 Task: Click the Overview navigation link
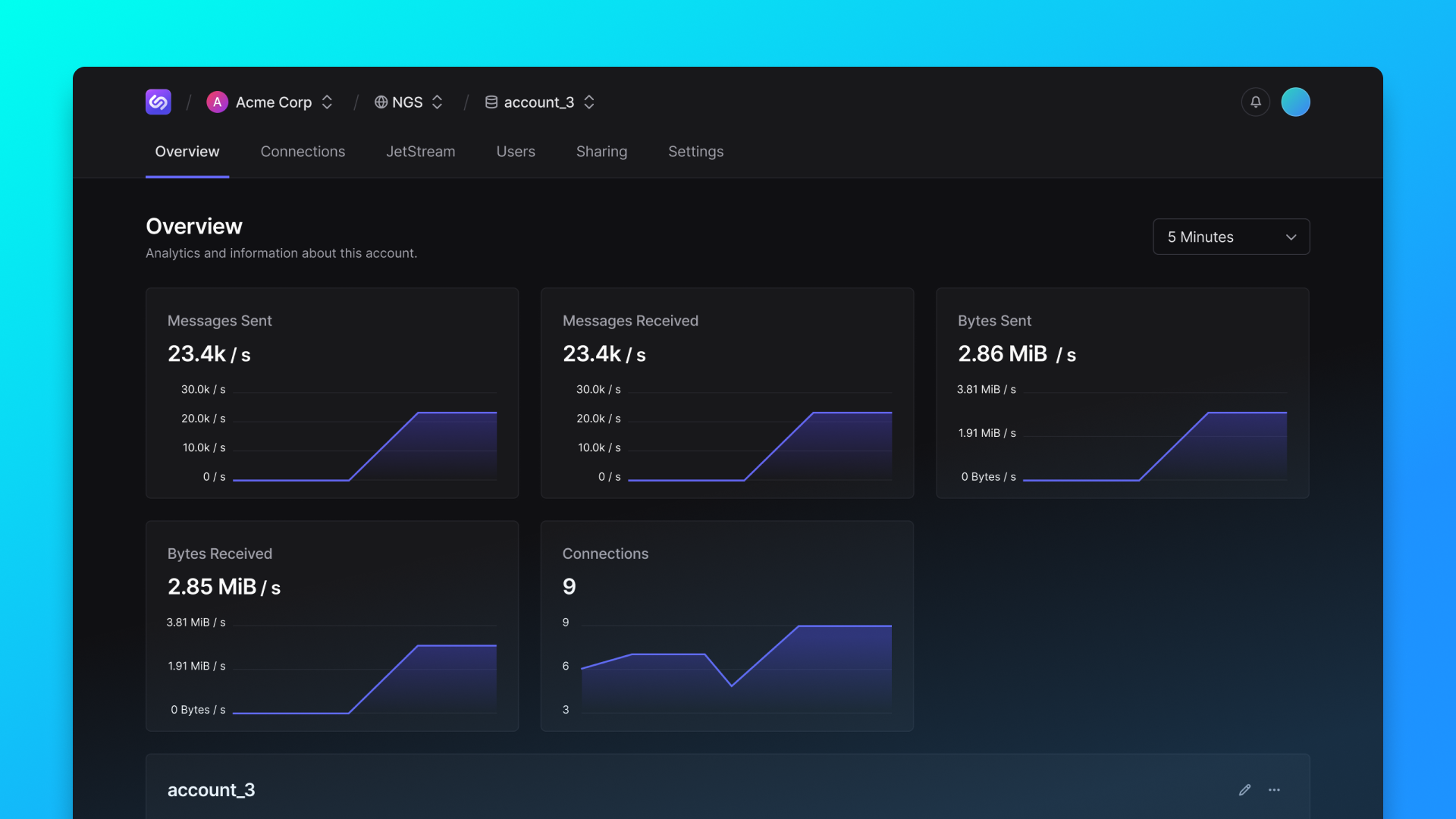186,152
